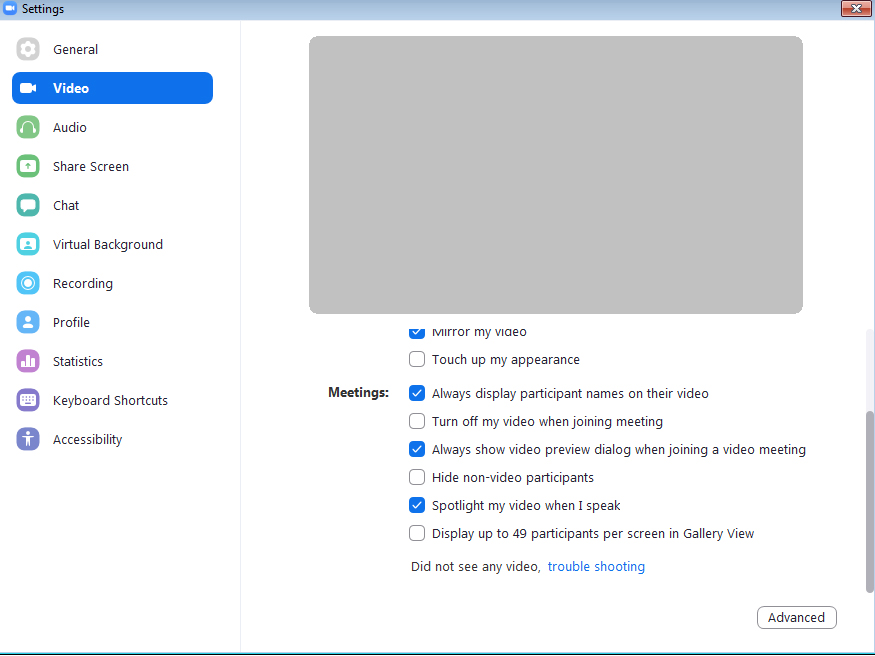Check Hide non-video participants
This screenshot has height=656, width=875.
tap(417, 477)
